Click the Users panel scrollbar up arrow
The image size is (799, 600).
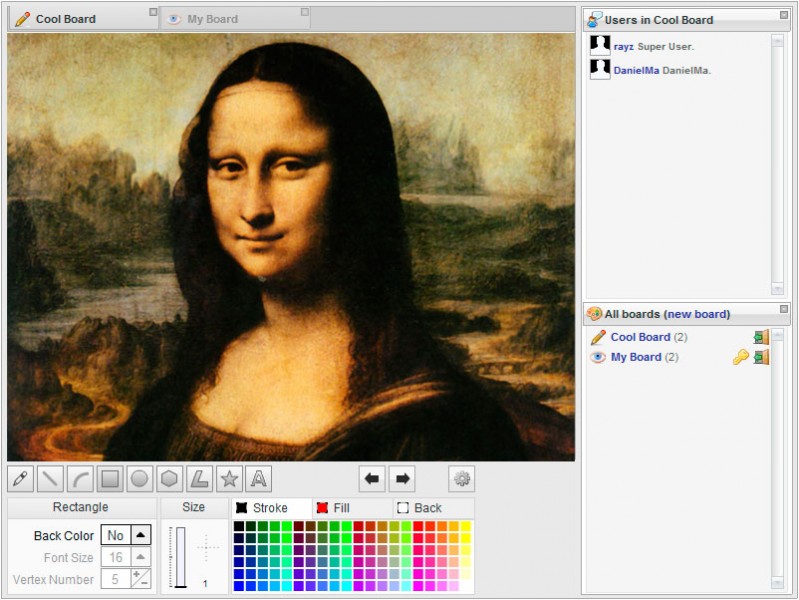point(777,40)
